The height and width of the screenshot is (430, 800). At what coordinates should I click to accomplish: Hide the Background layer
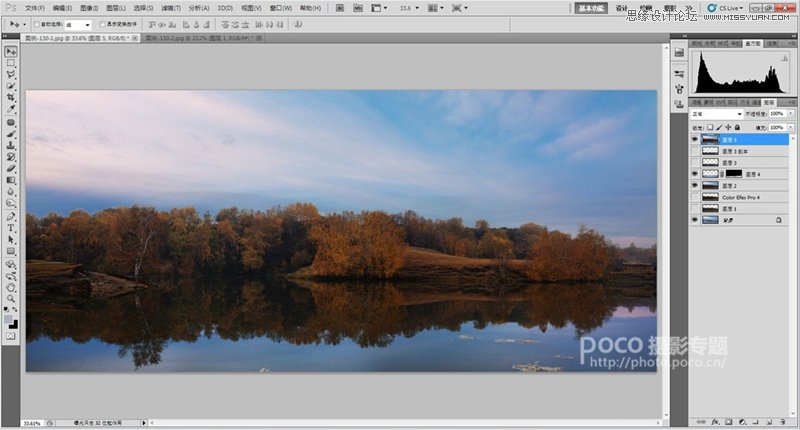[x=694, y=220]
